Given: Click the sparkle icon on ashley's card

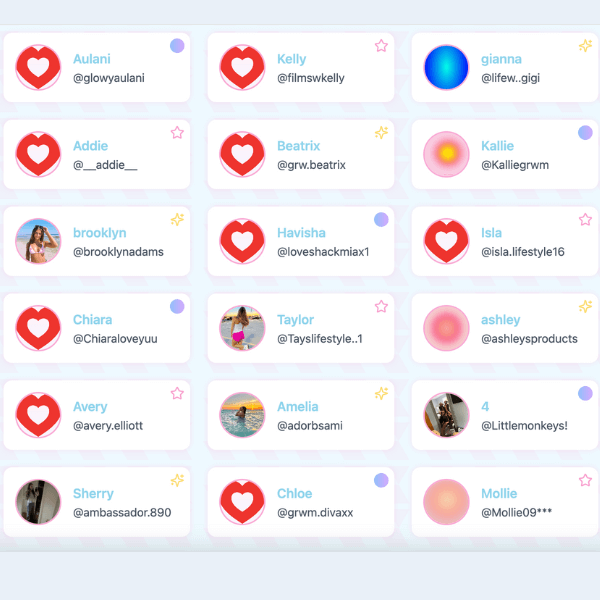Looking at the screenshot, I should [x=585, y=307].
